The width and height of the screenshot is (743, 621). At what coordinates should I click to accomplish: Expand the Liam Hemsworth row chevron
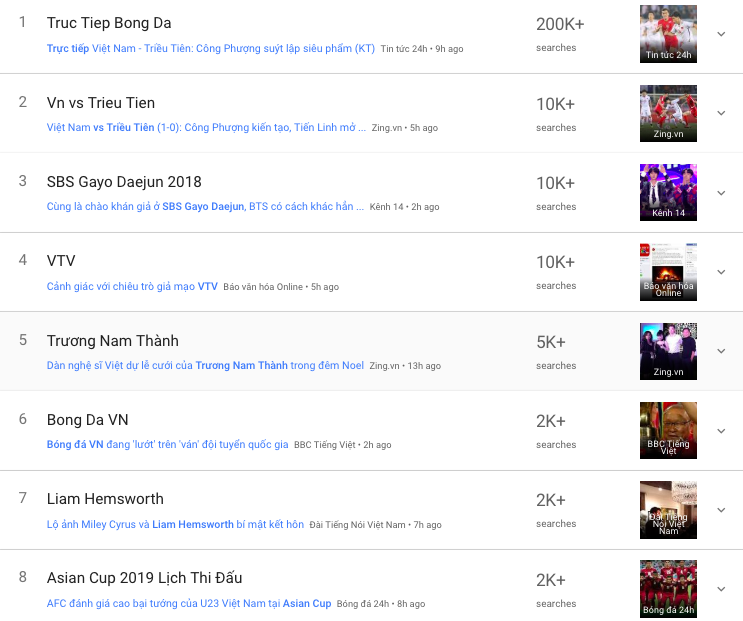tap(721, 509)
